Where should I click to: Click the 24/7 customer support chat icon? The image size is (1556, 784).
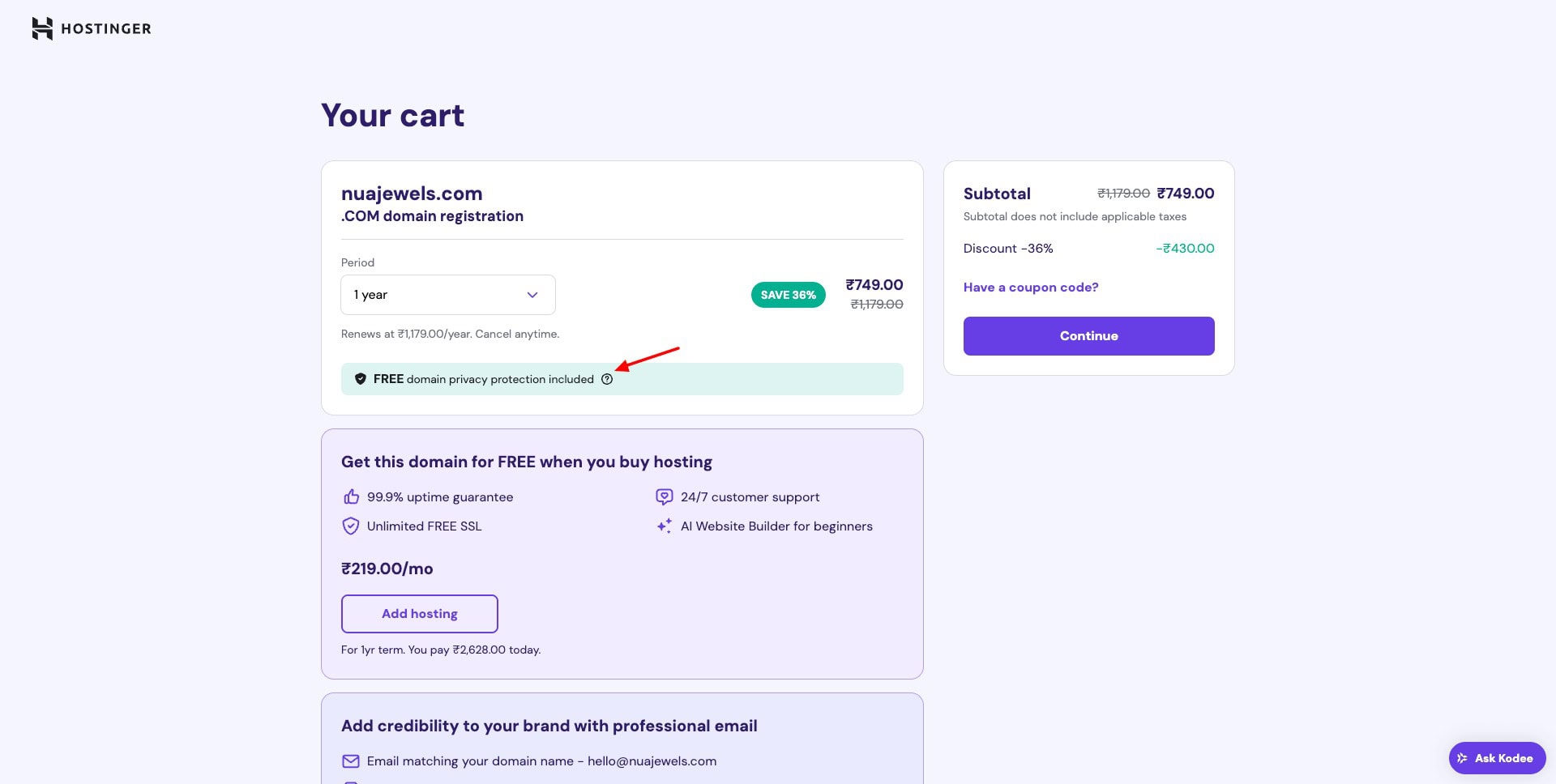pos(665,496)
